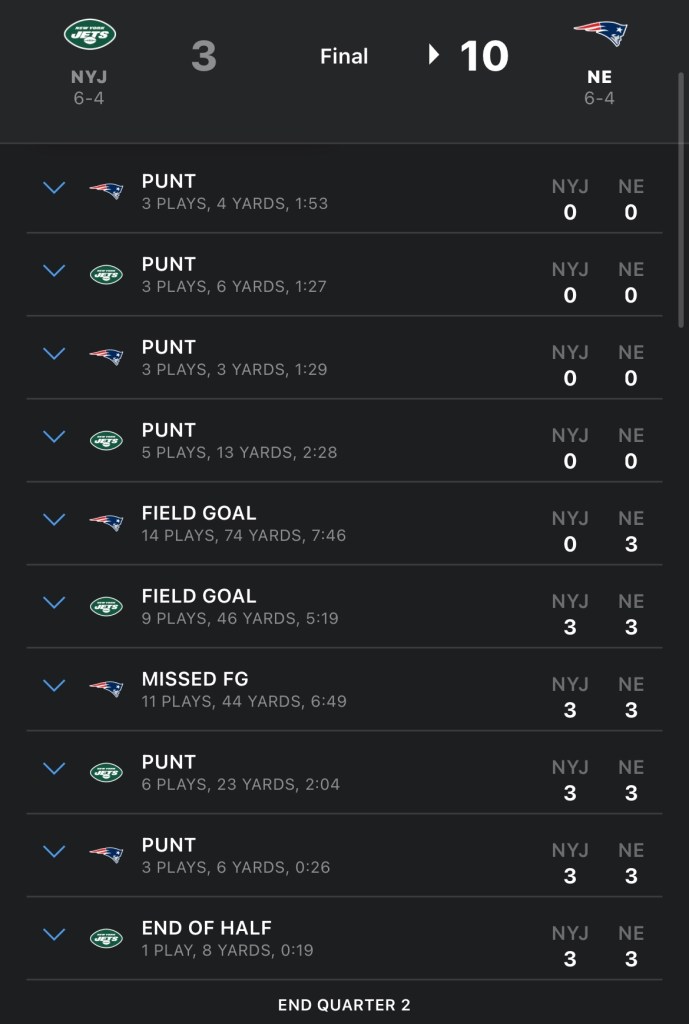Select the NE team abbreviation in header
This screenshot has width=689, height=1024.
pyautogui.click(x=600, y=77)
